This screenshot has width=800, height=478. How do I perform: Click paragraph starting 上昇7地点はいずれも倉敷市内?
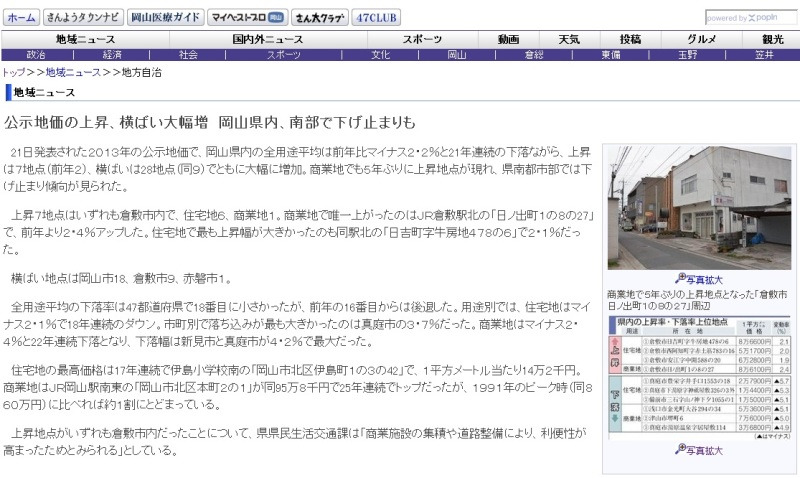[x=298, y=232]
